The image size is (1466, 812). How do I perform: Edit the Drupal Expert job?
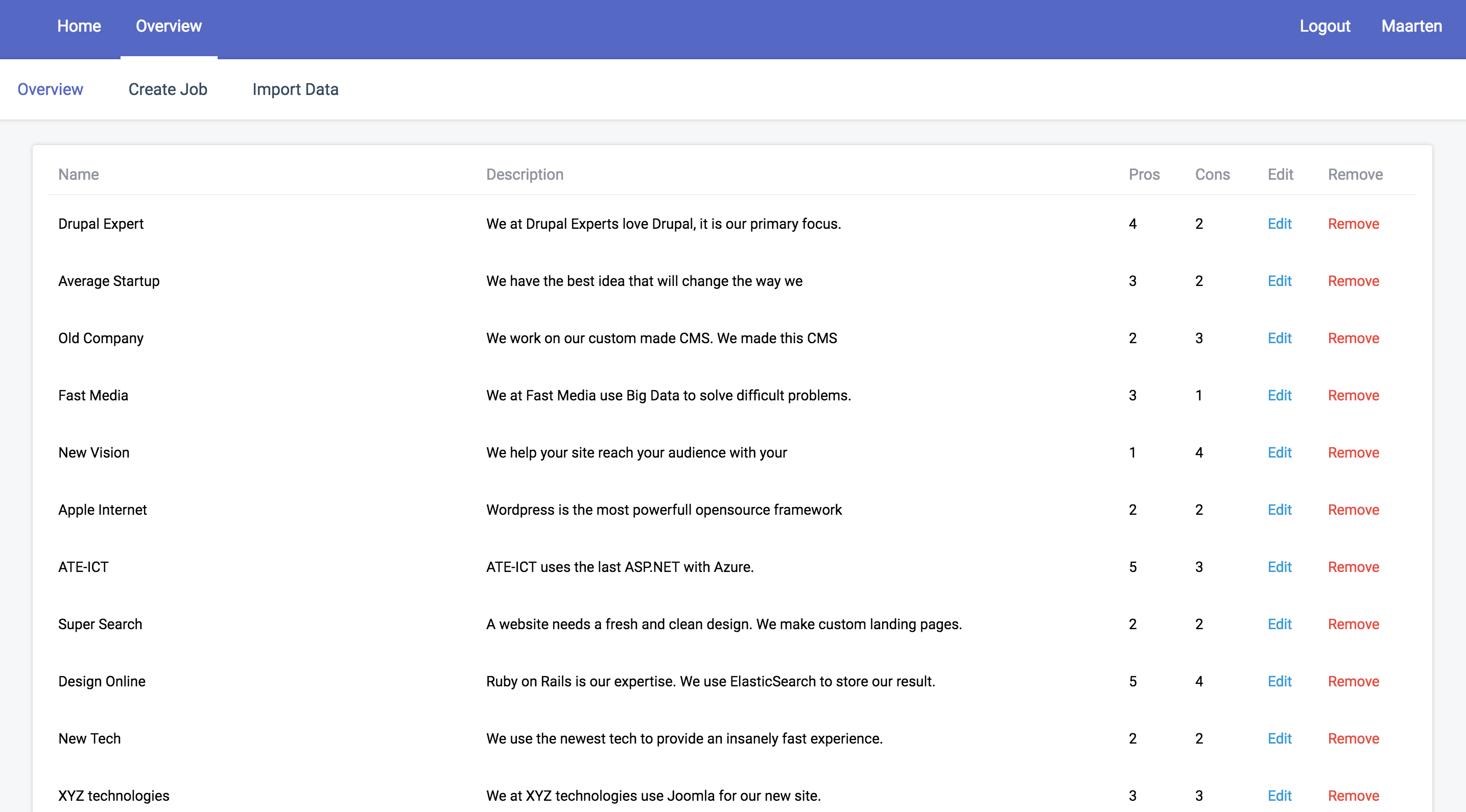[1279, 224]
